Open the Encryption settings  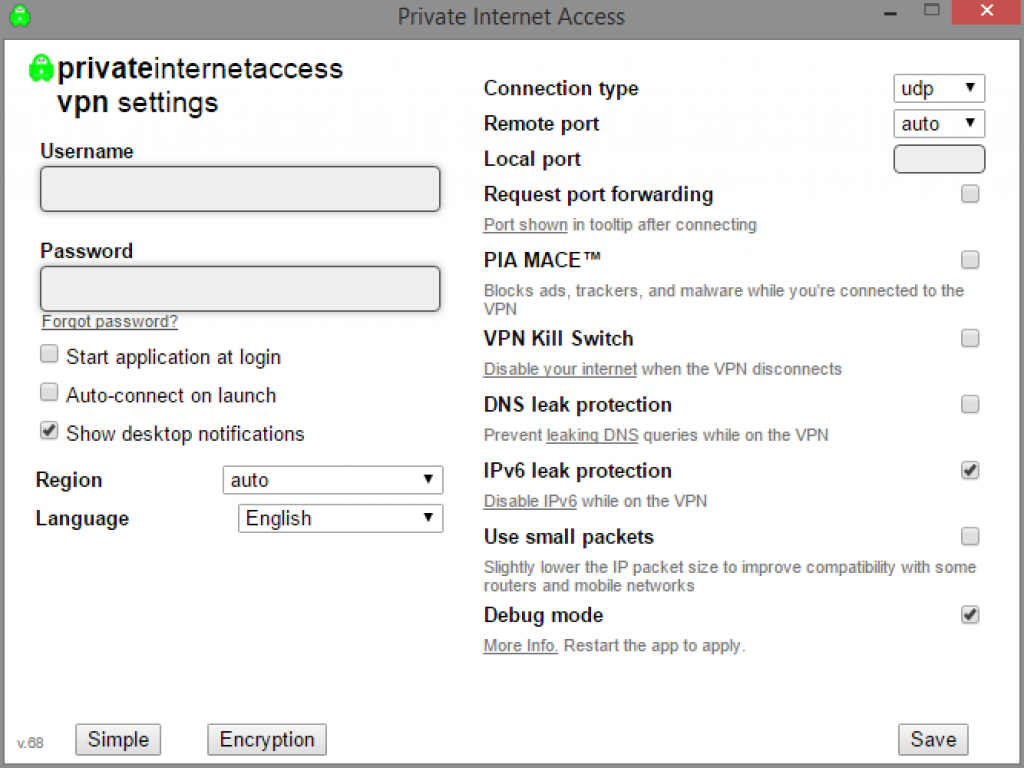[x=267, y=740]
